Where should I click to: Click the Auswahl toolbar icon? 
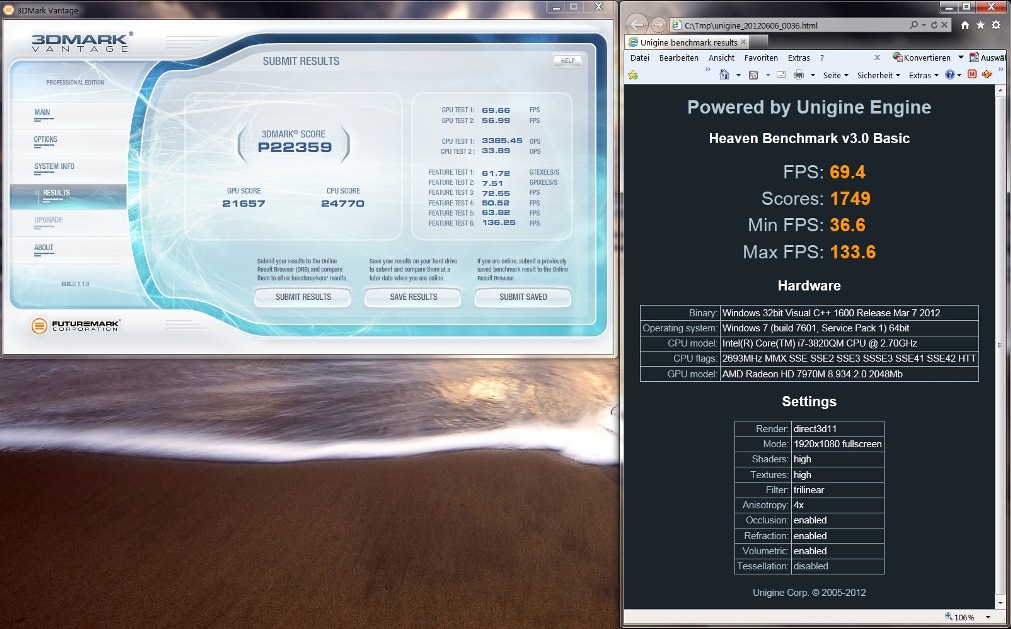pyautogui.click(x=975, y=57)
